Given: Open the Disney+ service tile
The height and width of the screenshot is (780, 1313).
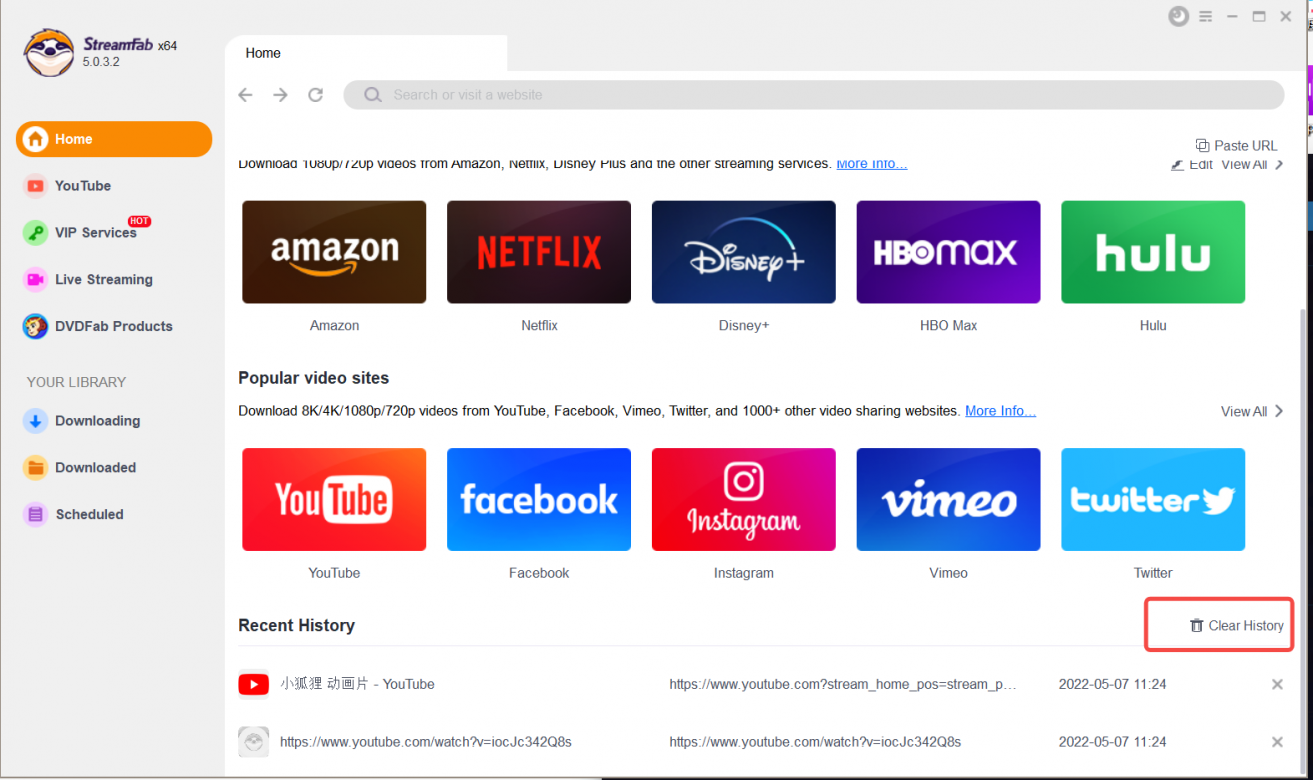Looking at the screenshot, I should click(x=744, y=252).
